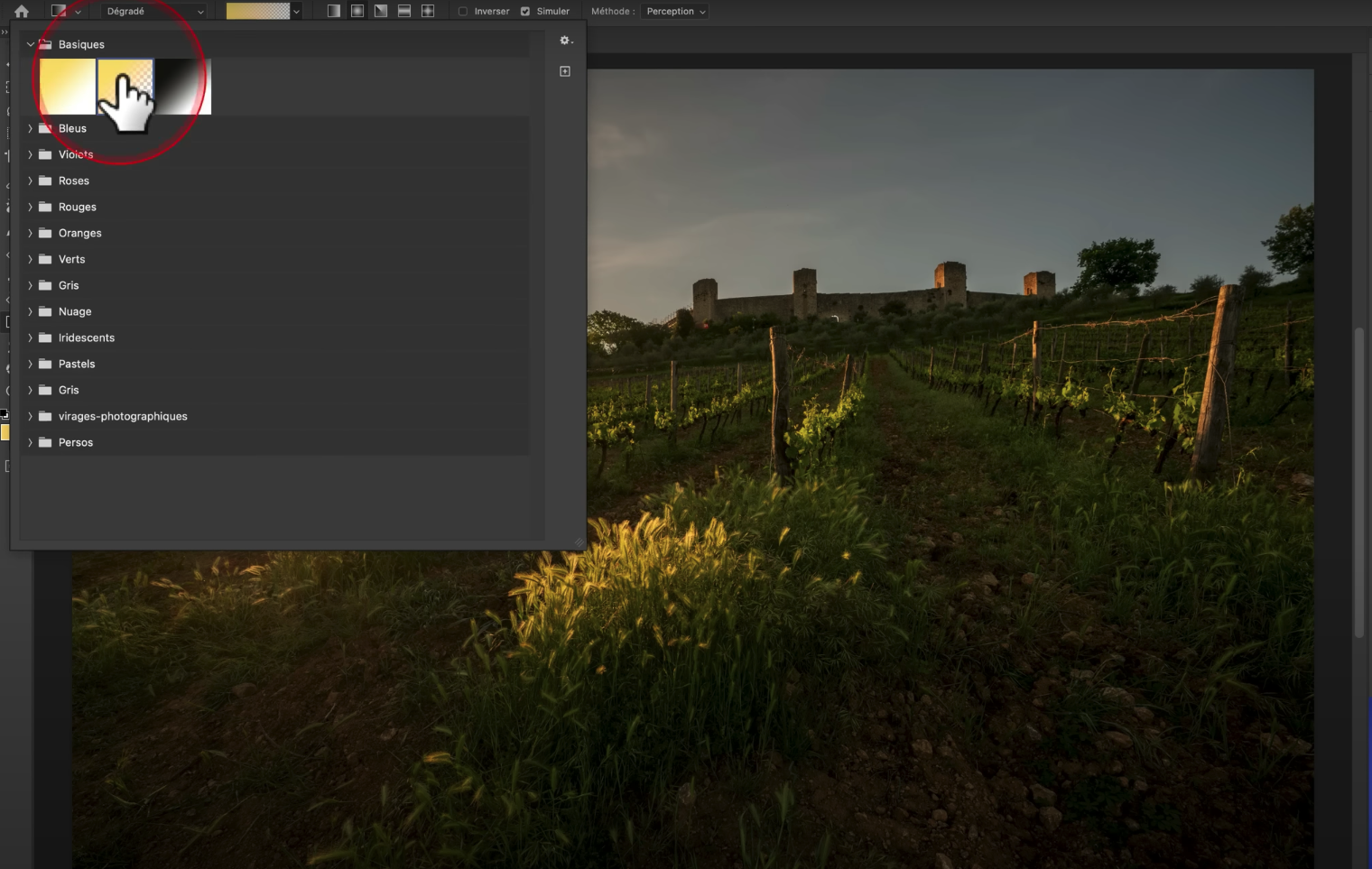The width and height of the screenshot is (1372, 869).
Task: Expand the Persos gradient group
Action: pyautogui.click(x=31, y=443)
